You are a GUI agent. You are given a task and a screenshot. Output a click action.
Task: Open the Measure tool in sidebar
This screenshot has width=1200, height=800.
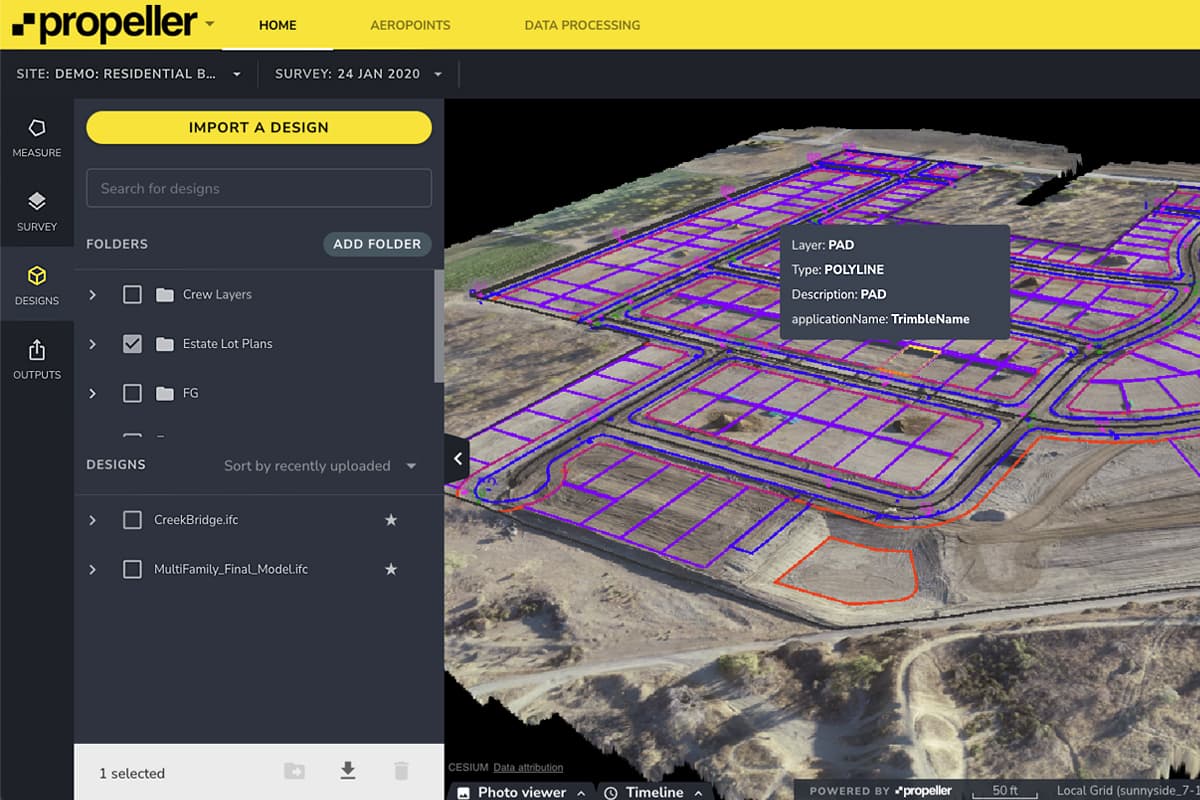pos(37,138)
